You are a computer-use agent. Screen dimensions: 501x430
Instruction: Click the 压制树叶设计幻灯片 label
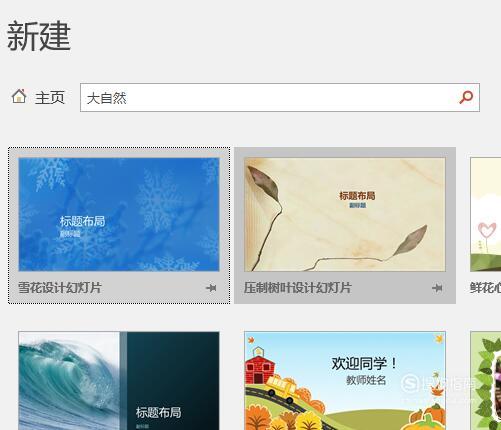click(x=298, y=288)
